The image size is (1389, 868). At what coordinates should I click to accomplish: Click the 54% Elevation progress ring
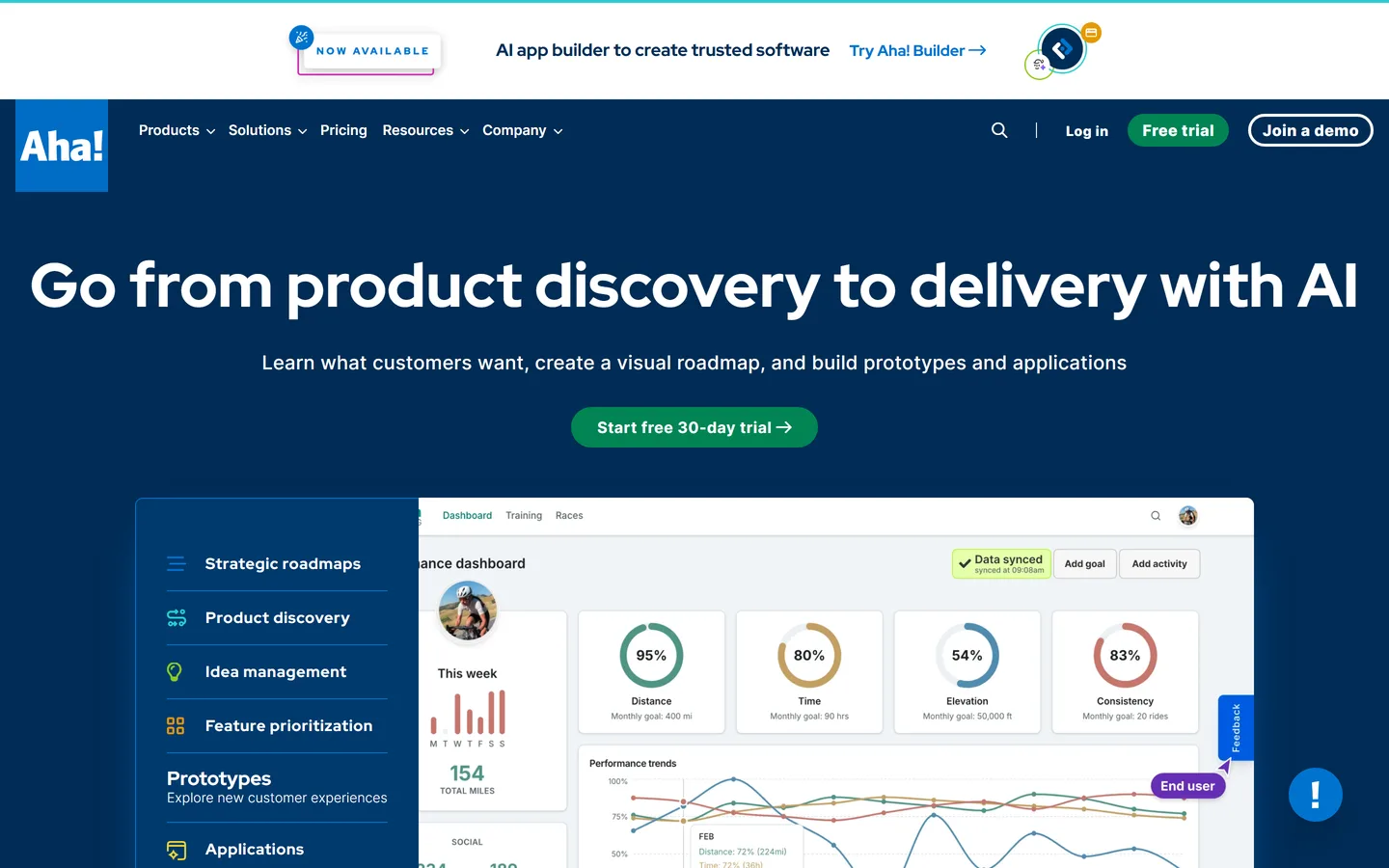[x=967, y=656]
